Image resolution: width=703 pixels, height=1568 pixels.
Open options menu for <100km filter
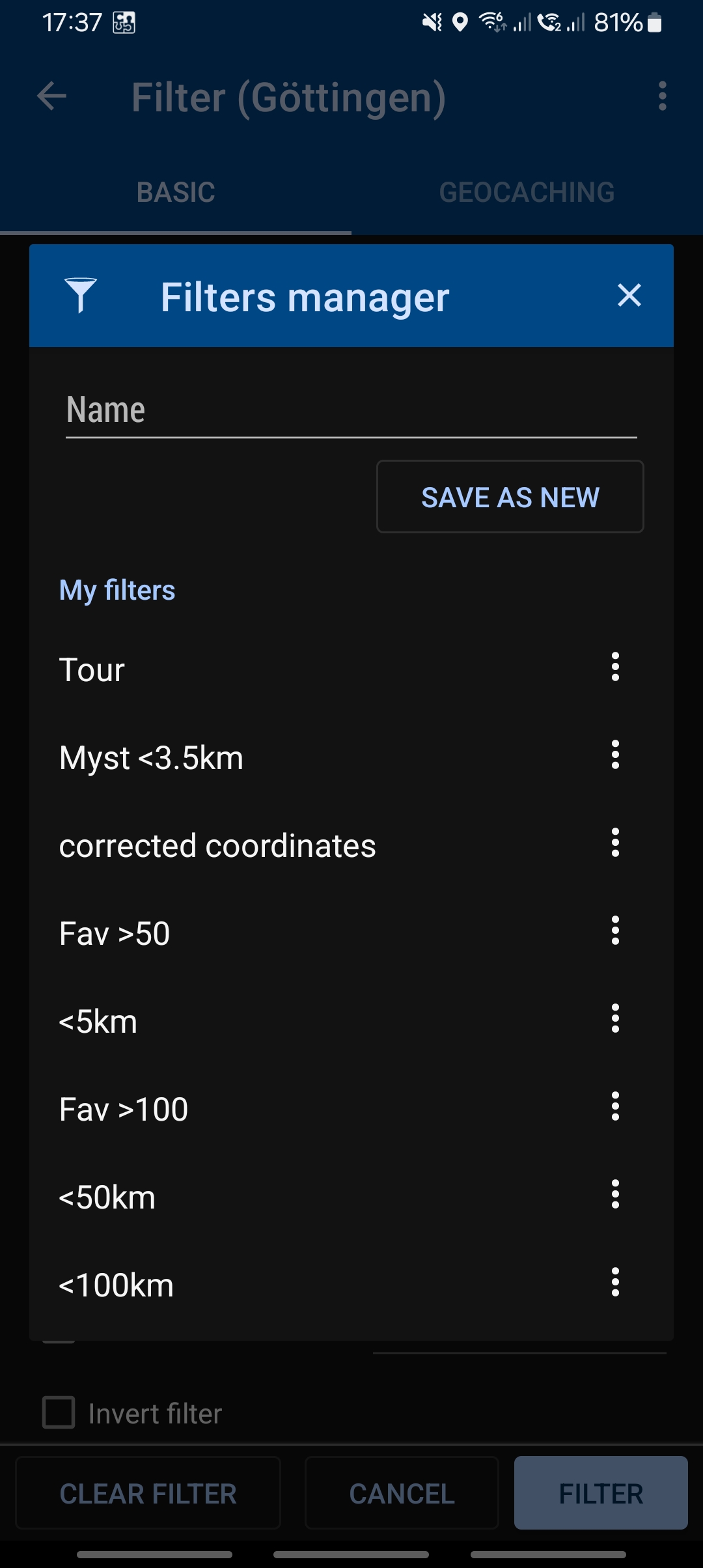click(615, 1282)
